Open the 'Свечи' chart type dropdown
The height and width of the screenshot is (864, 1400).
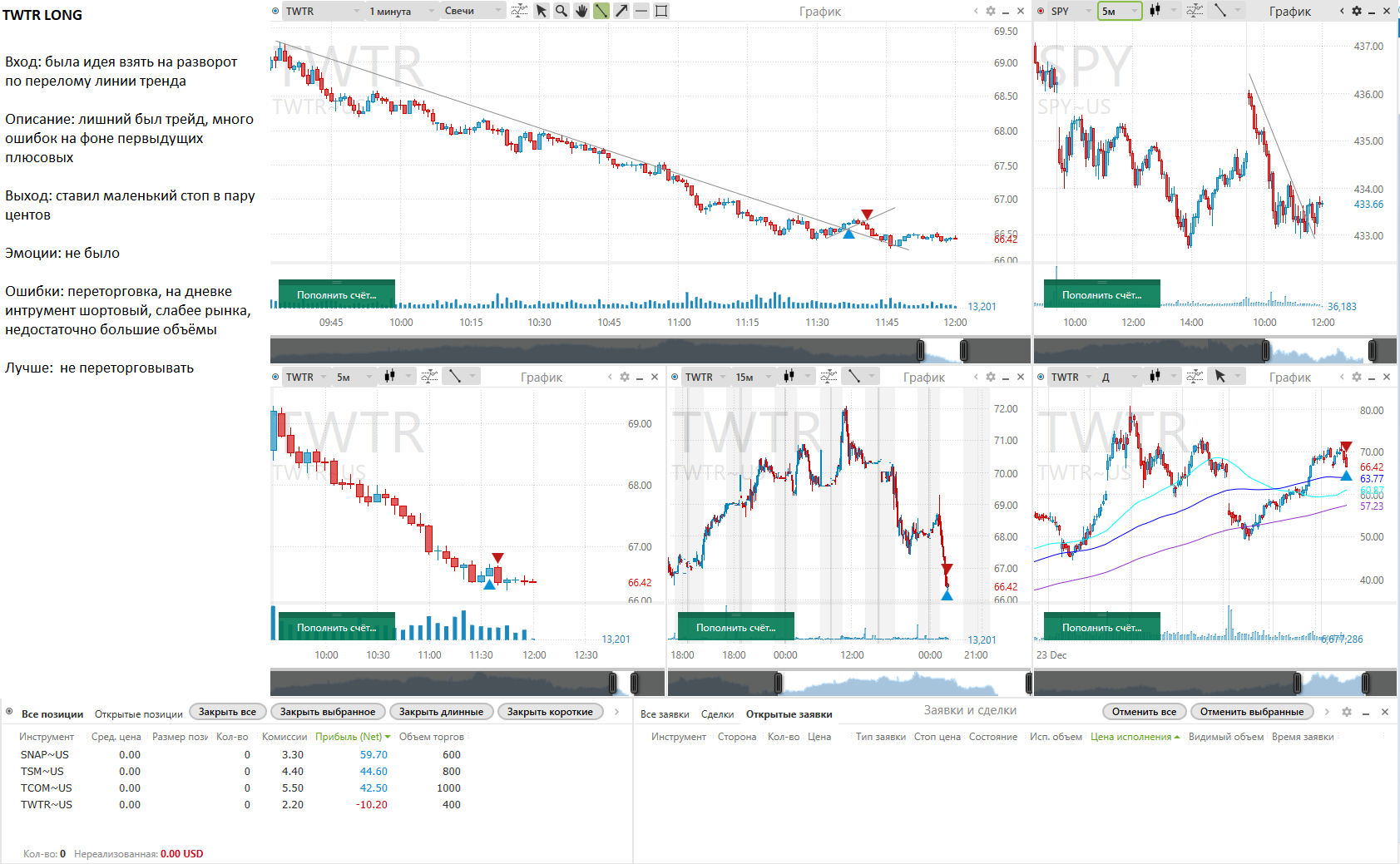click(474, 11)
